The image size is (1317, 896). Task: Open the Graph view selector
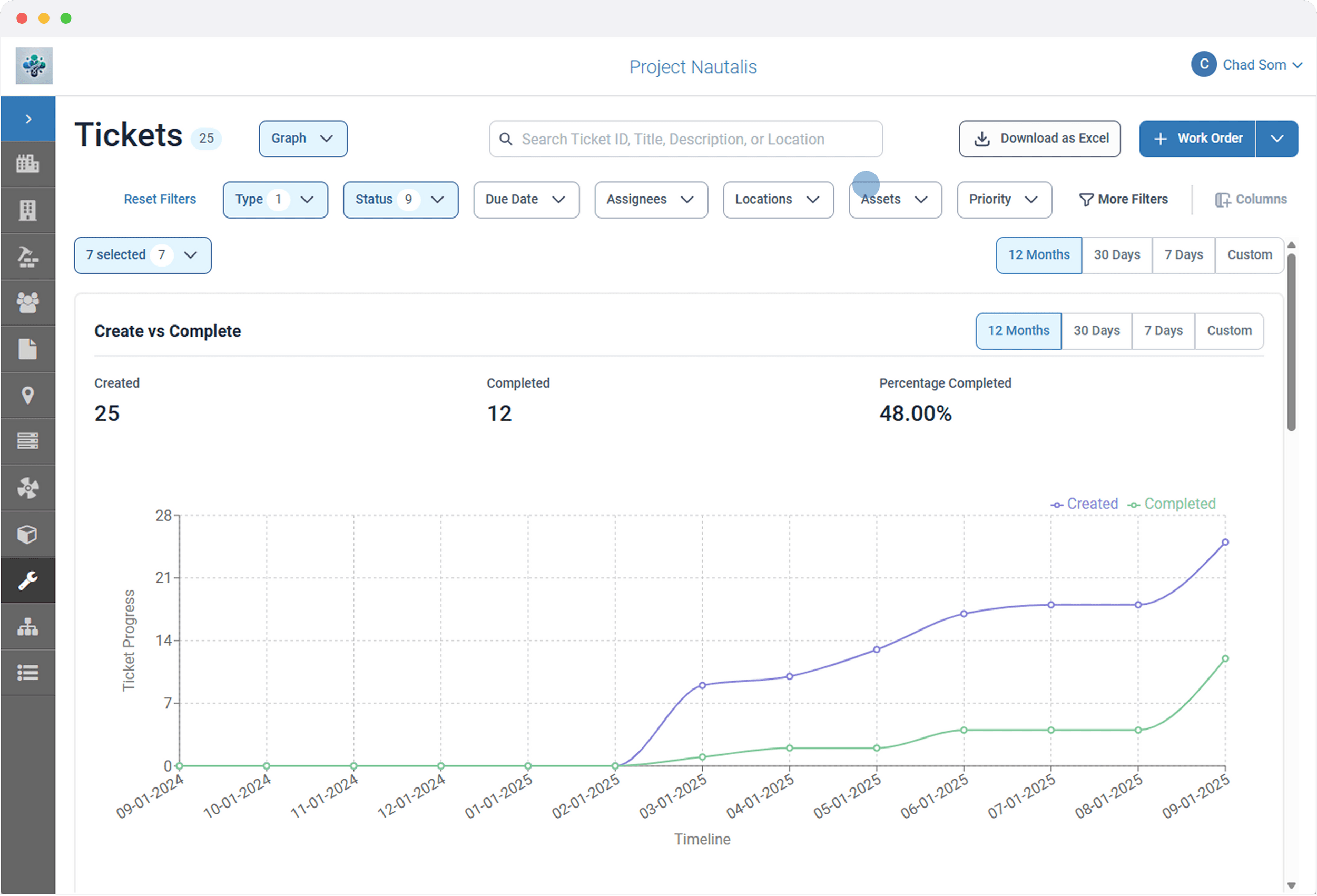click(x=302, y=139)
